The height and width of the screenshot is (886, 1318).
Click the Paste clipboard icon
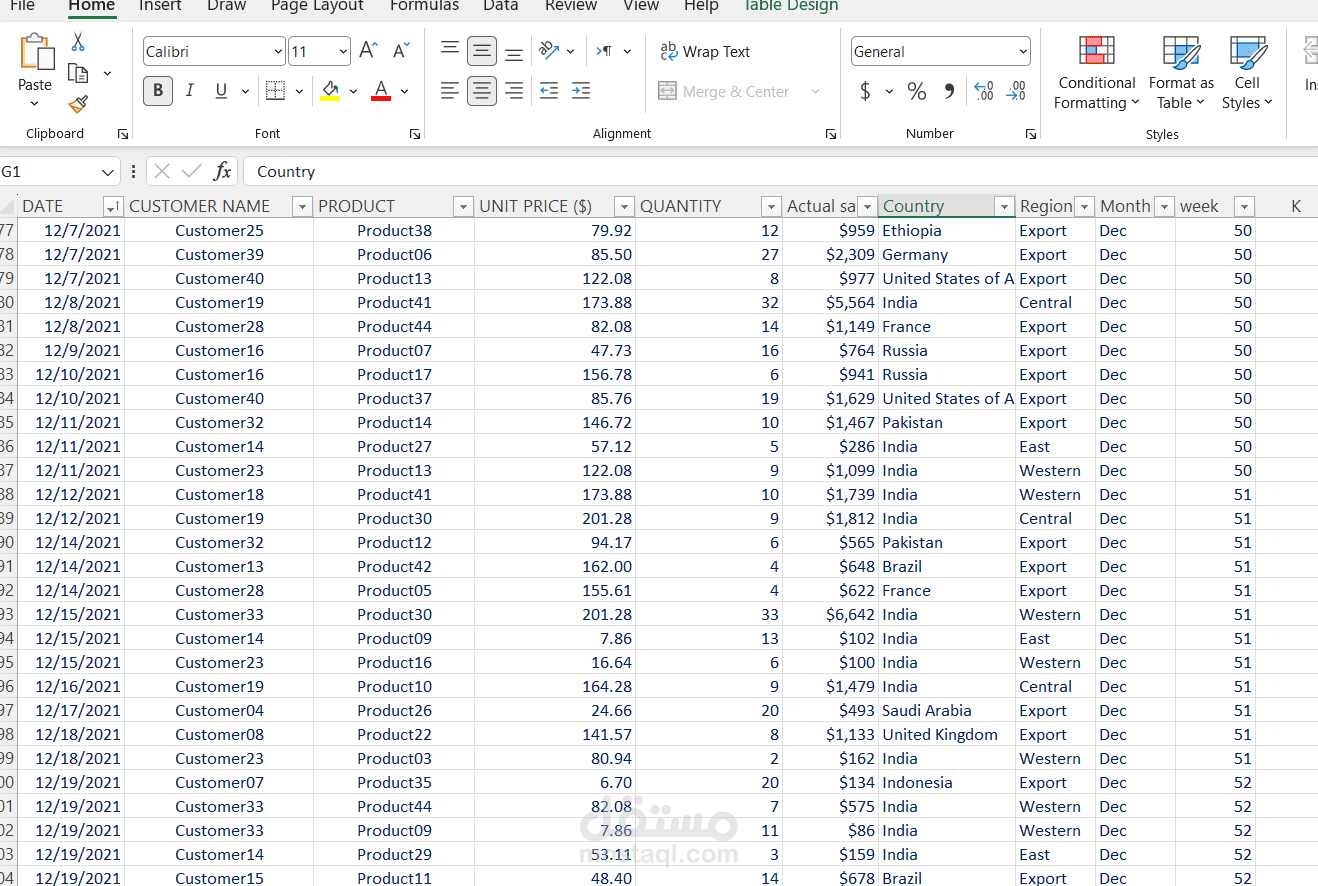(36, 54)
